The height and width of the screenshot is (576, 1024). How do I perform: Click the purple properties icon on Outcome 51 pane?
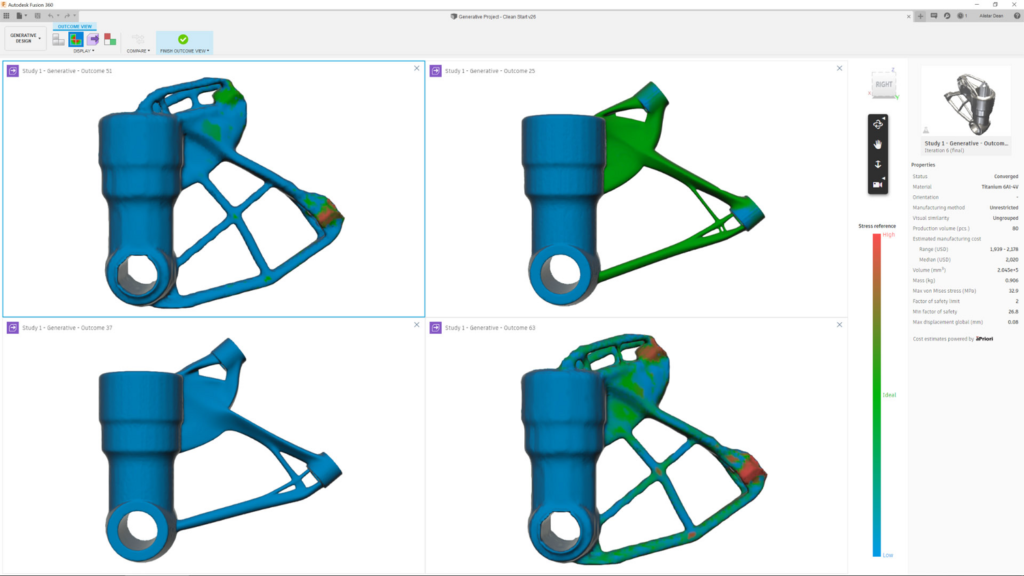(x=12, y=71)
